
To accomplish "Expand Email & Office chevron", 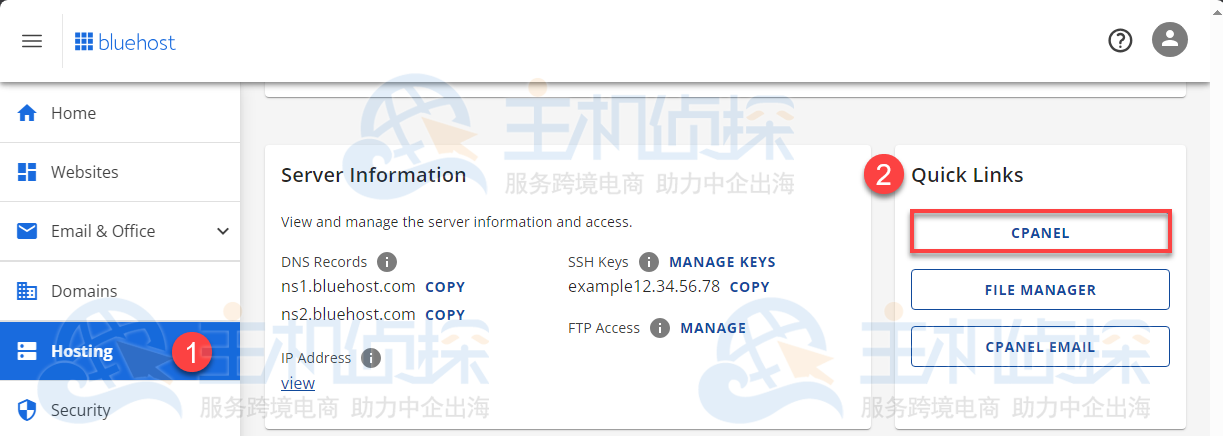I will (x=222, y=231).
